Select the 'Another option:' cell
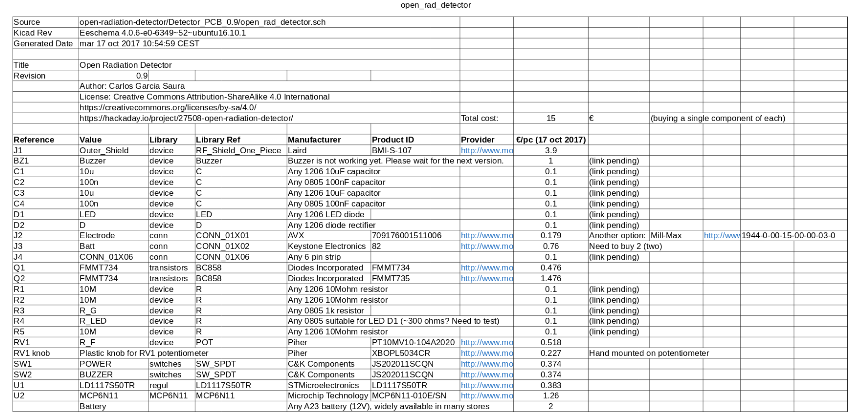 point(619,235)
